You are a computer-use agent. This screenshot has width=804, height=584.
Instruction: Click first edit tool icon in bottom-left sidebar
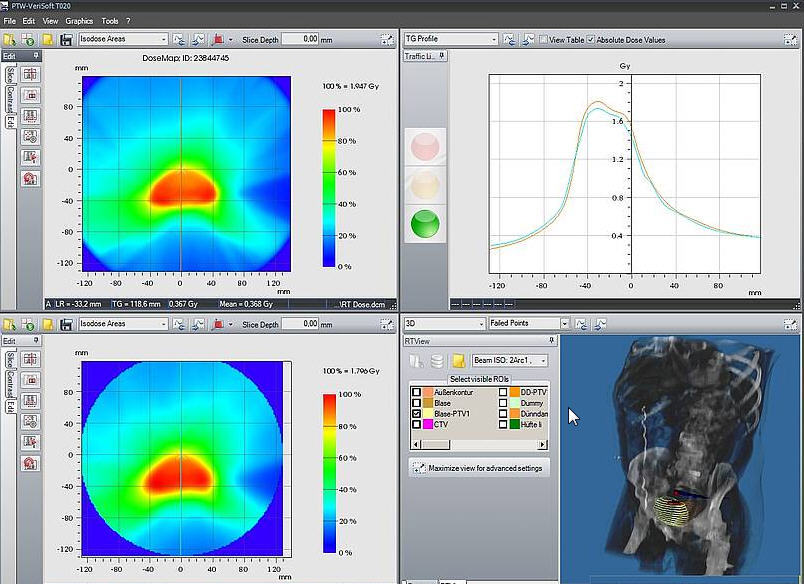[30, 359]
